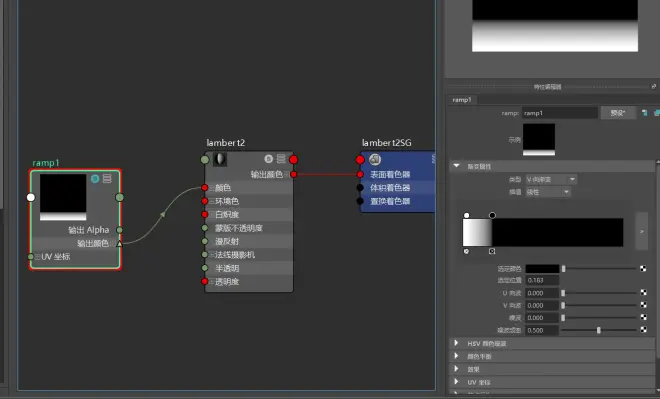660x399 pixels.
Task: Open the 类型 V ramp type dropdown
Action: pos(551,180)
